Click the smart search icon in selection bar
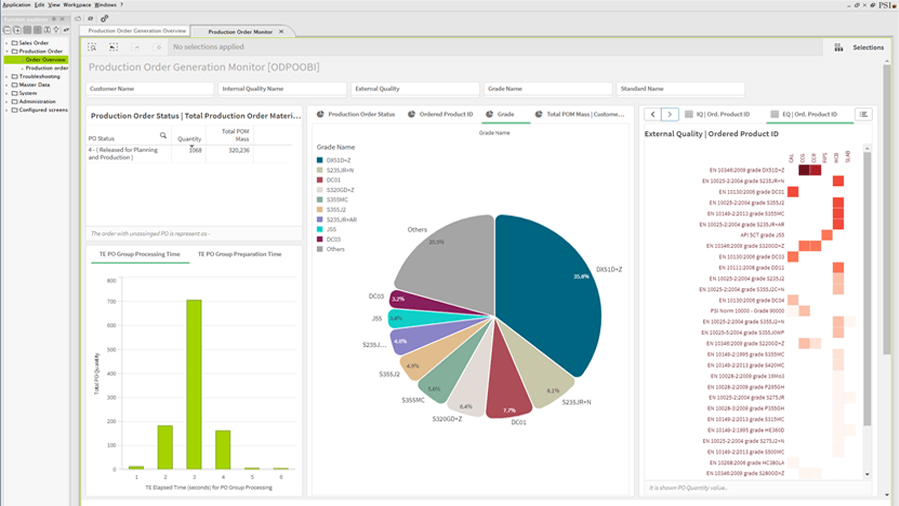 (x=92, y=47)
